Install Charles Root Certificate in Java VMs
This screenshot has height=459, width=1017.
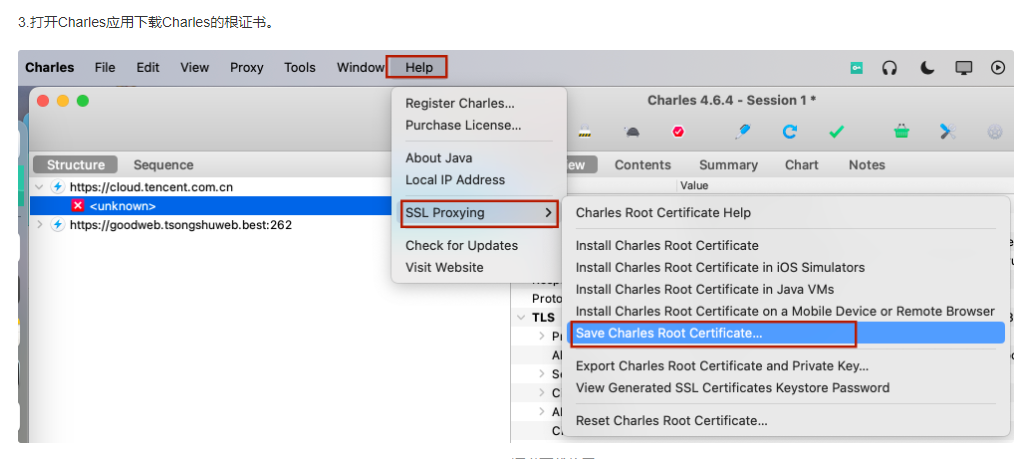(704, 289)
